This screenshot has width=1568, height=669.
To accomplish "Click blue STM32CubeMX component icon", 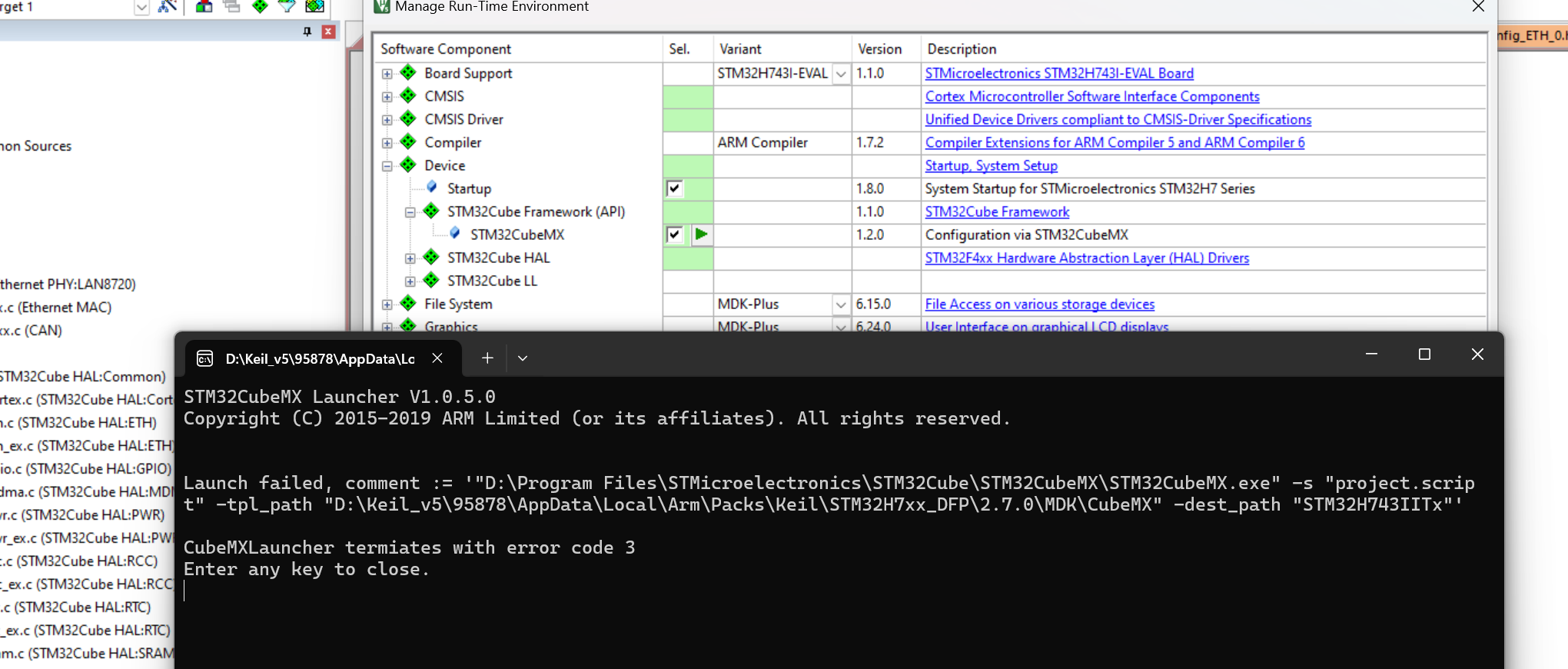I will click(455, 233).
